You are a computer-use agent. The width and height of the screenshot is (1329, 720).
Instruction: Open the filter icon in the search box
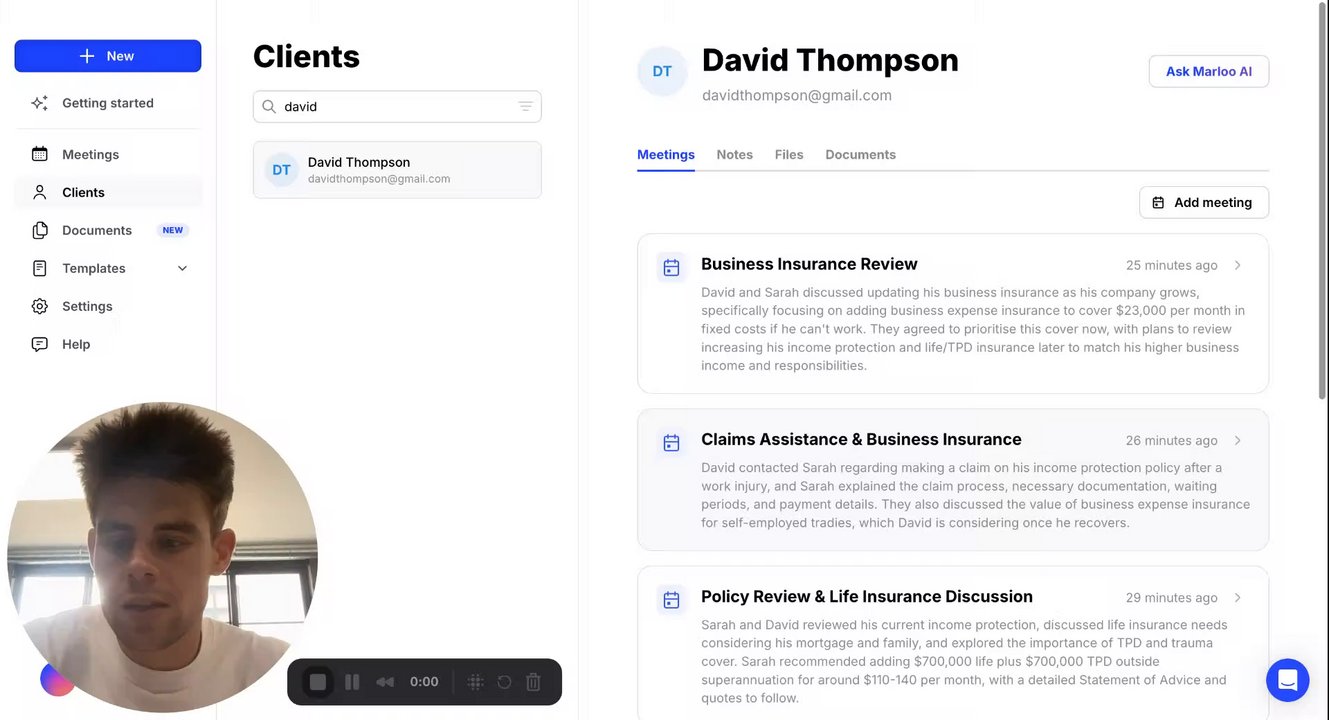(525, 106)
